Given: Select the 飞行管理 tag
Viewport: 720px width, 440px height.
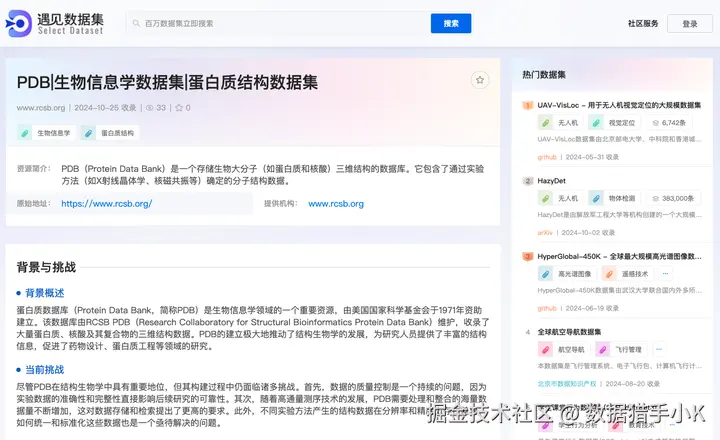Looking at the screenshot, I should click(x=621, y=350).
